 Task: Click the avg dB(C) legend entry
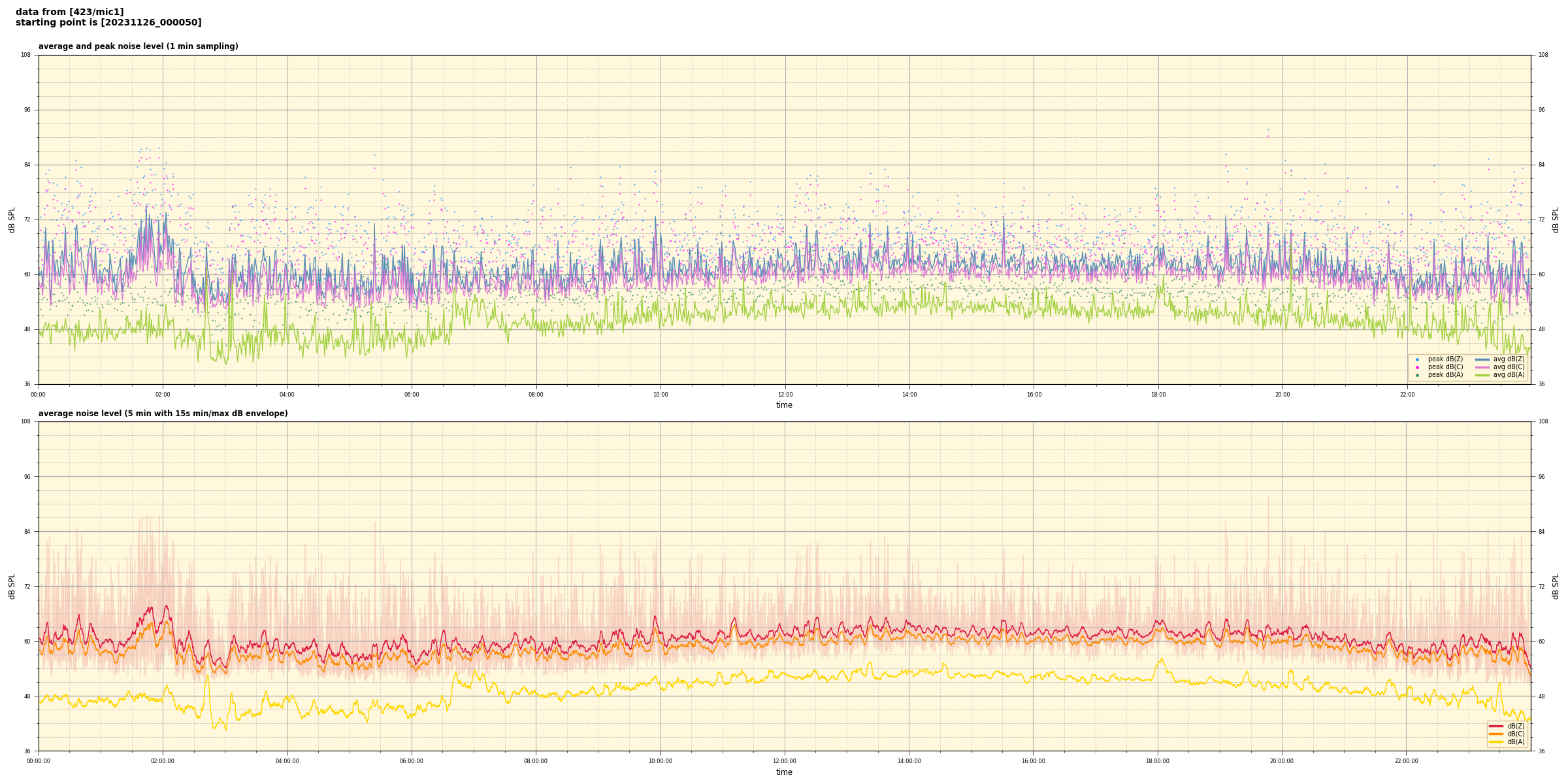(1509, 367)
